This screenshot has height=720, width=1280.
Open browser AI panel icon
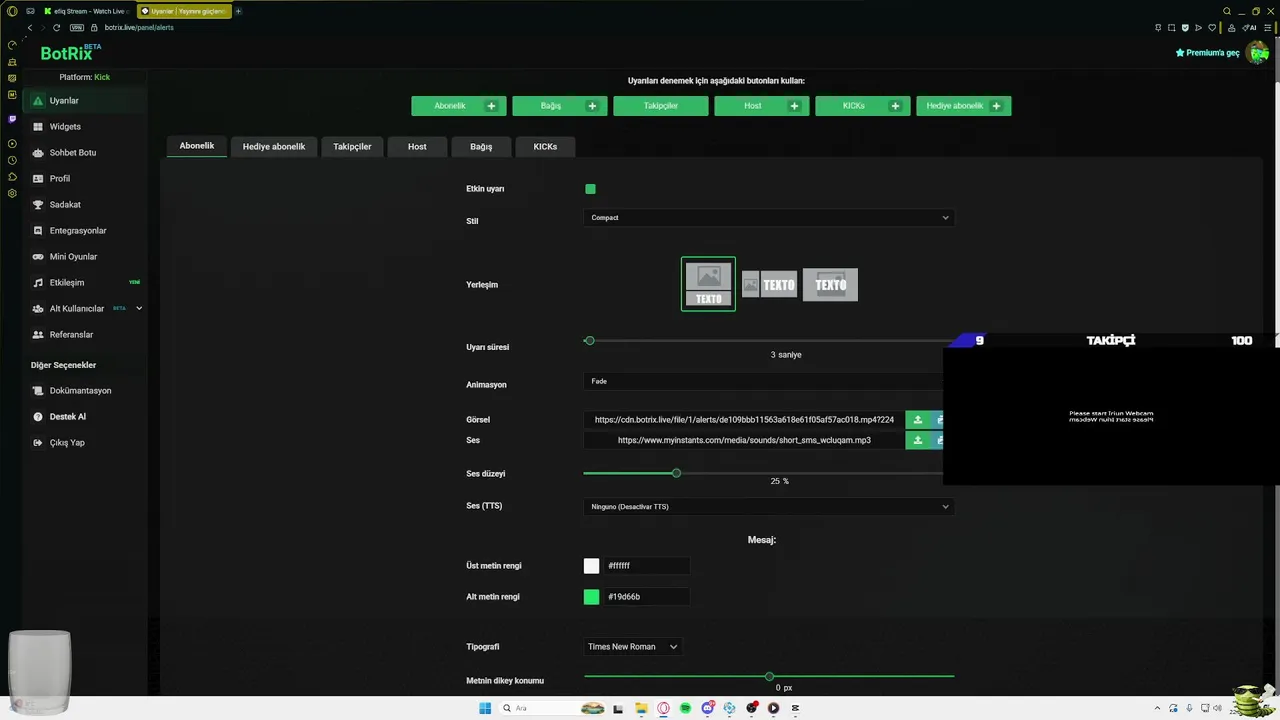1250,27
